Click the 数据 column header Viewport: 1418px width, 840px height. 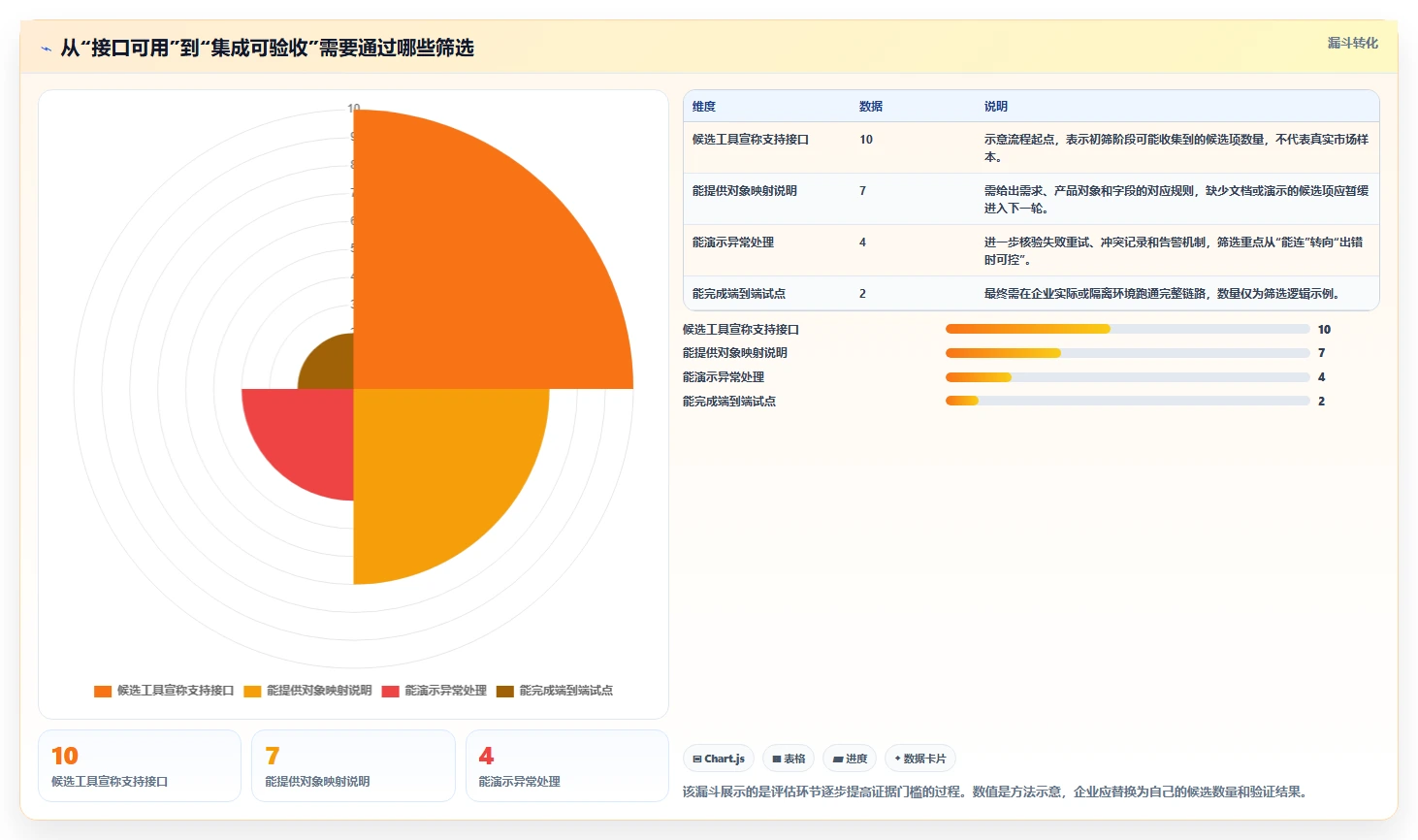[x=871, y=107]
